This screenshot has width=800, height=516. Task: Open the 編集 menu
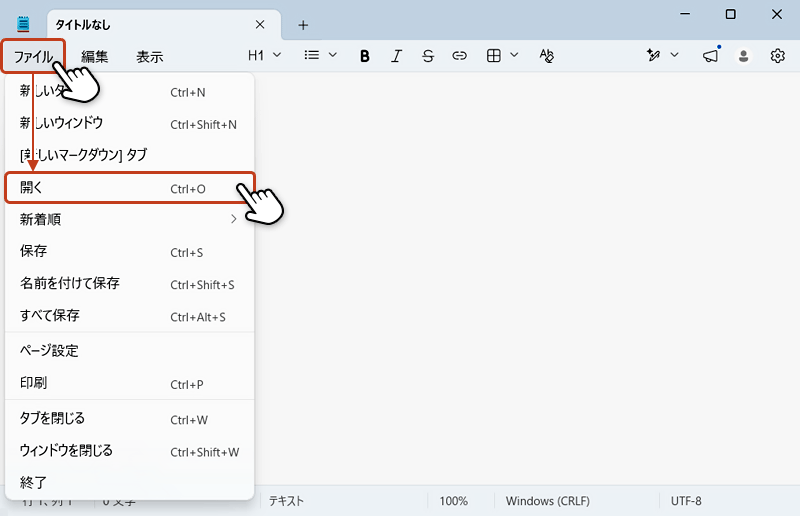94,56
